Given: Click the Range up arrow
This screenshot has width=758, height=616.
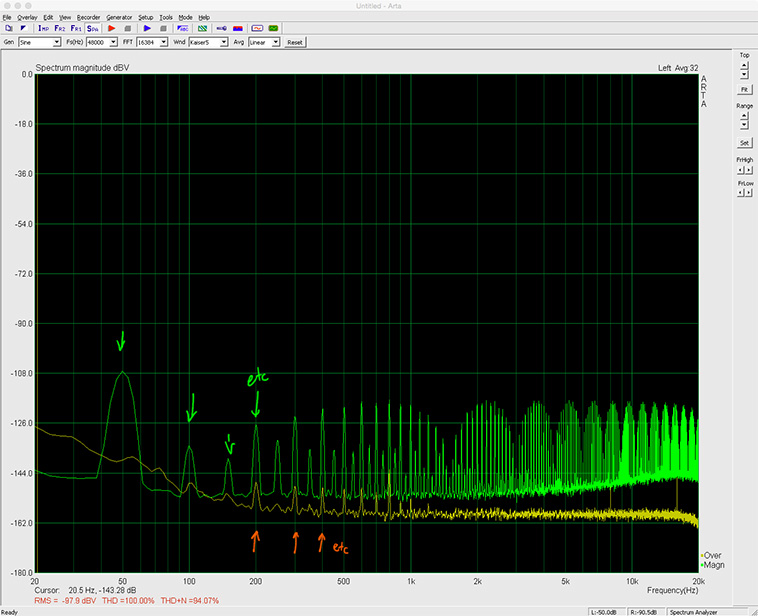Looking at the screenshot, I should pyautogui.click(x=744, y=116).
